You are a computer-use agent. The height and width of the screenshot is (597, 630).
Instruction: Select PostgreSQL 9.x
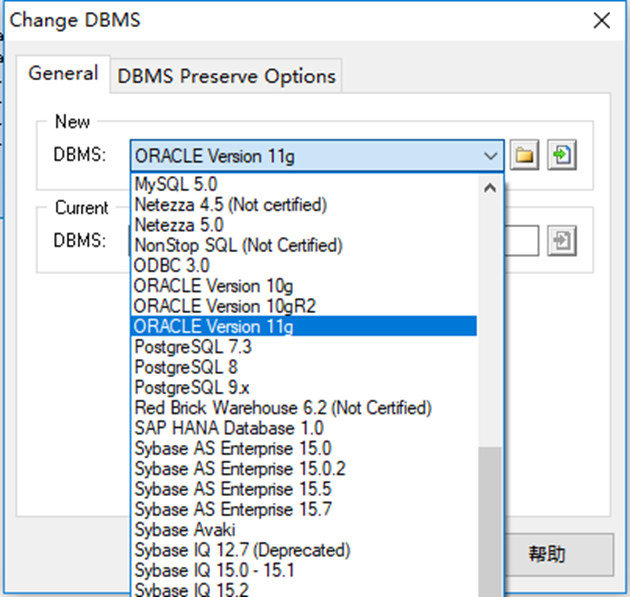click(x=304, y=387)
